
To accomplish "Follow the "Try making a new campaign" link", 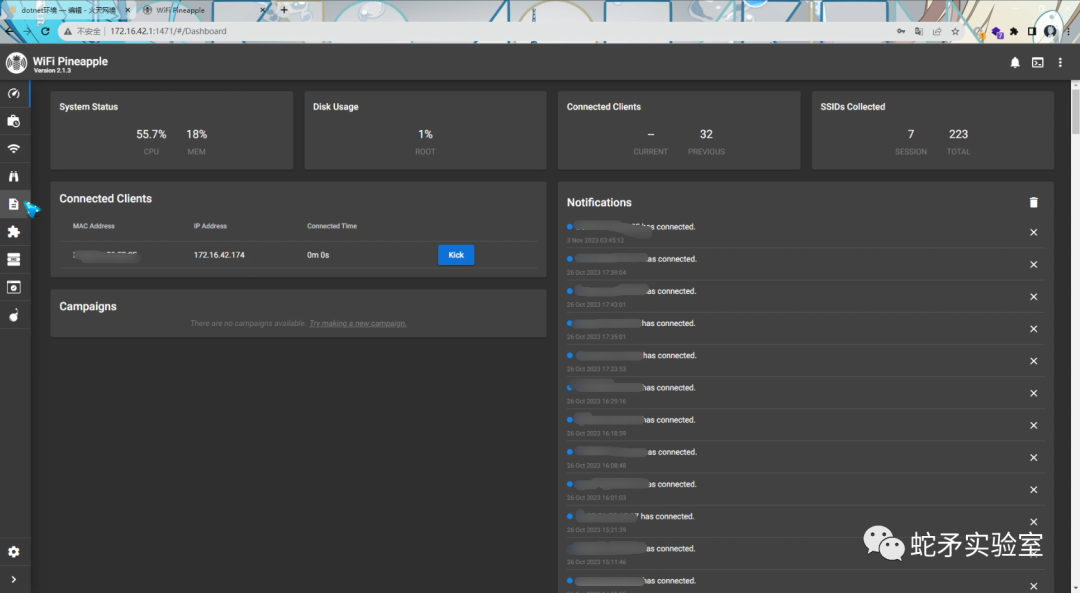I will click(357, 324).
